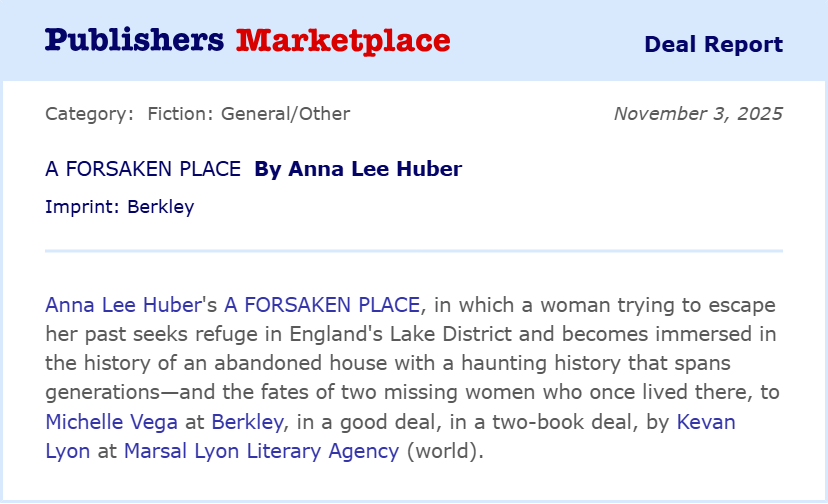
Task: Click the A FORSAKEN PLACE link in the description
Action: click(325, 304)
